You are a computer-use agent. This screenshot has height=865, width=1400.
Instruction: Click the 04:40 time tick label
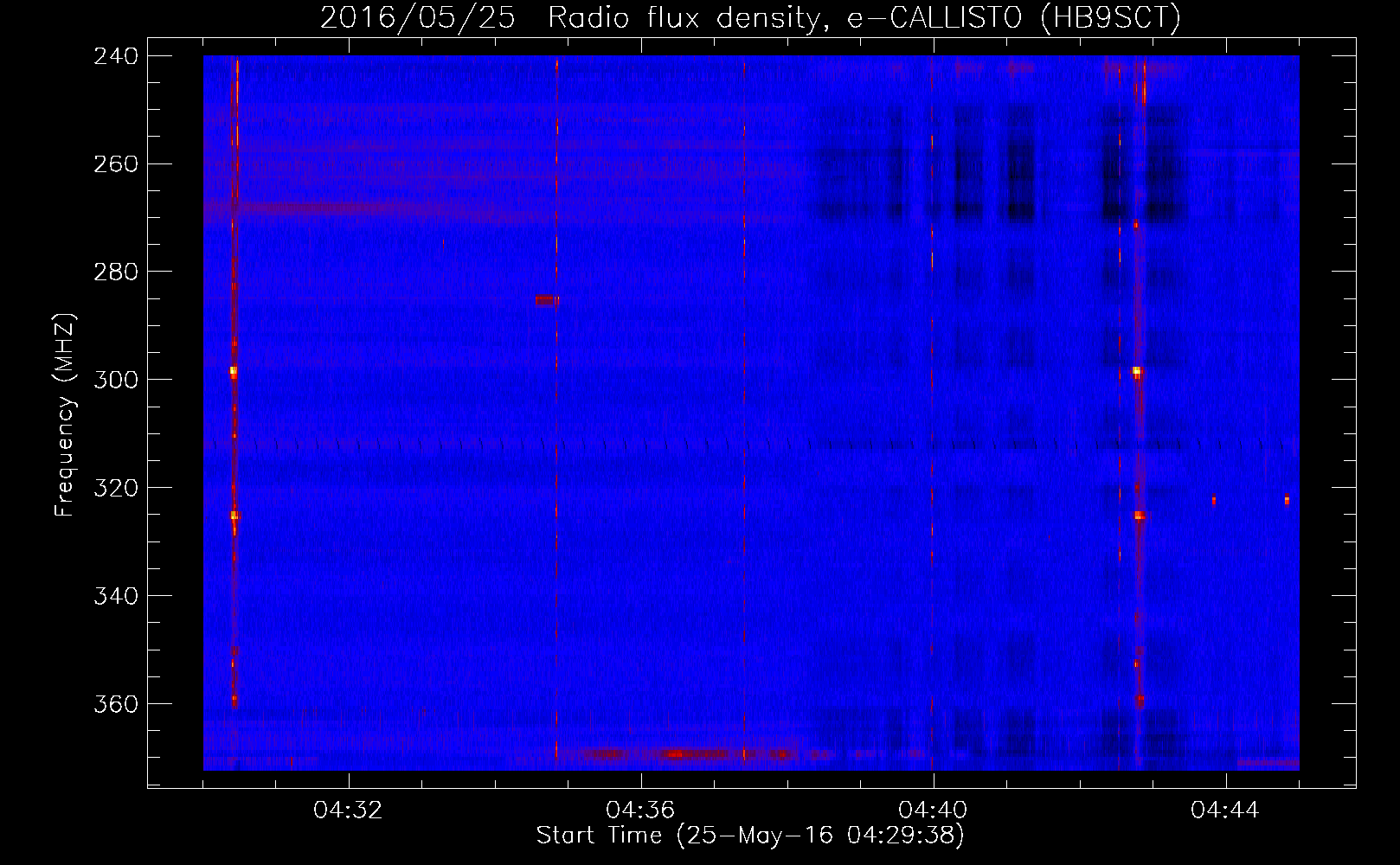tap(934, 811)
